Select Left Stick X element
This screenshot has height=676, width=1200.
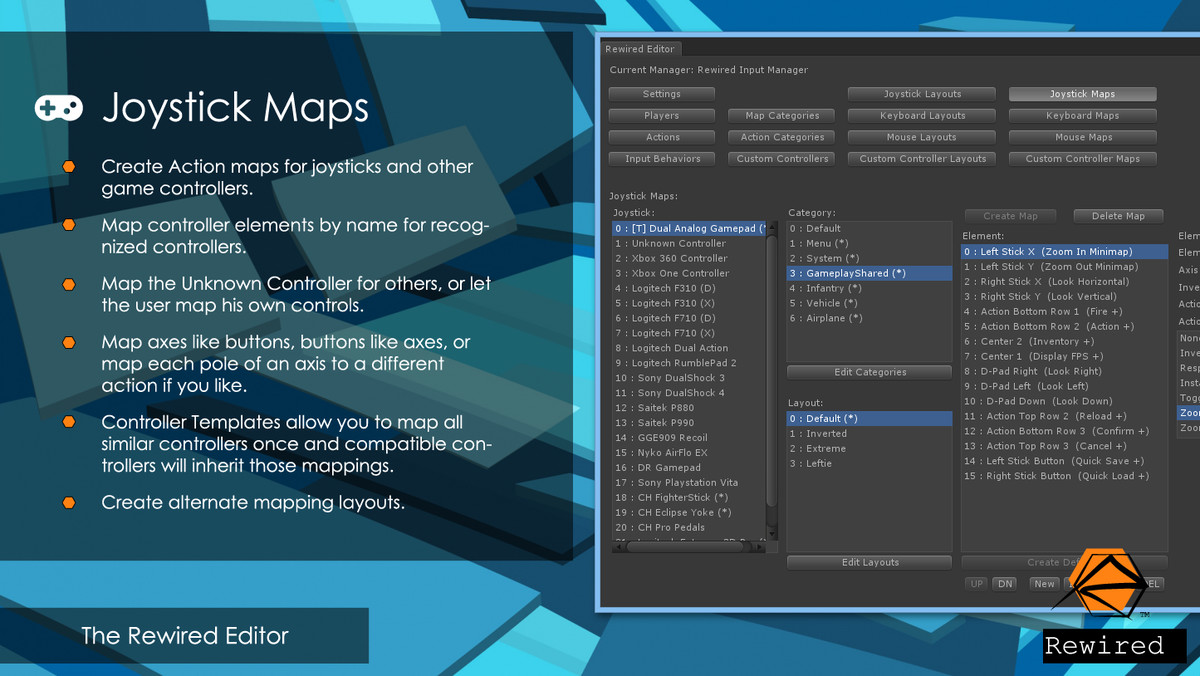click(x=1064, y=252)
